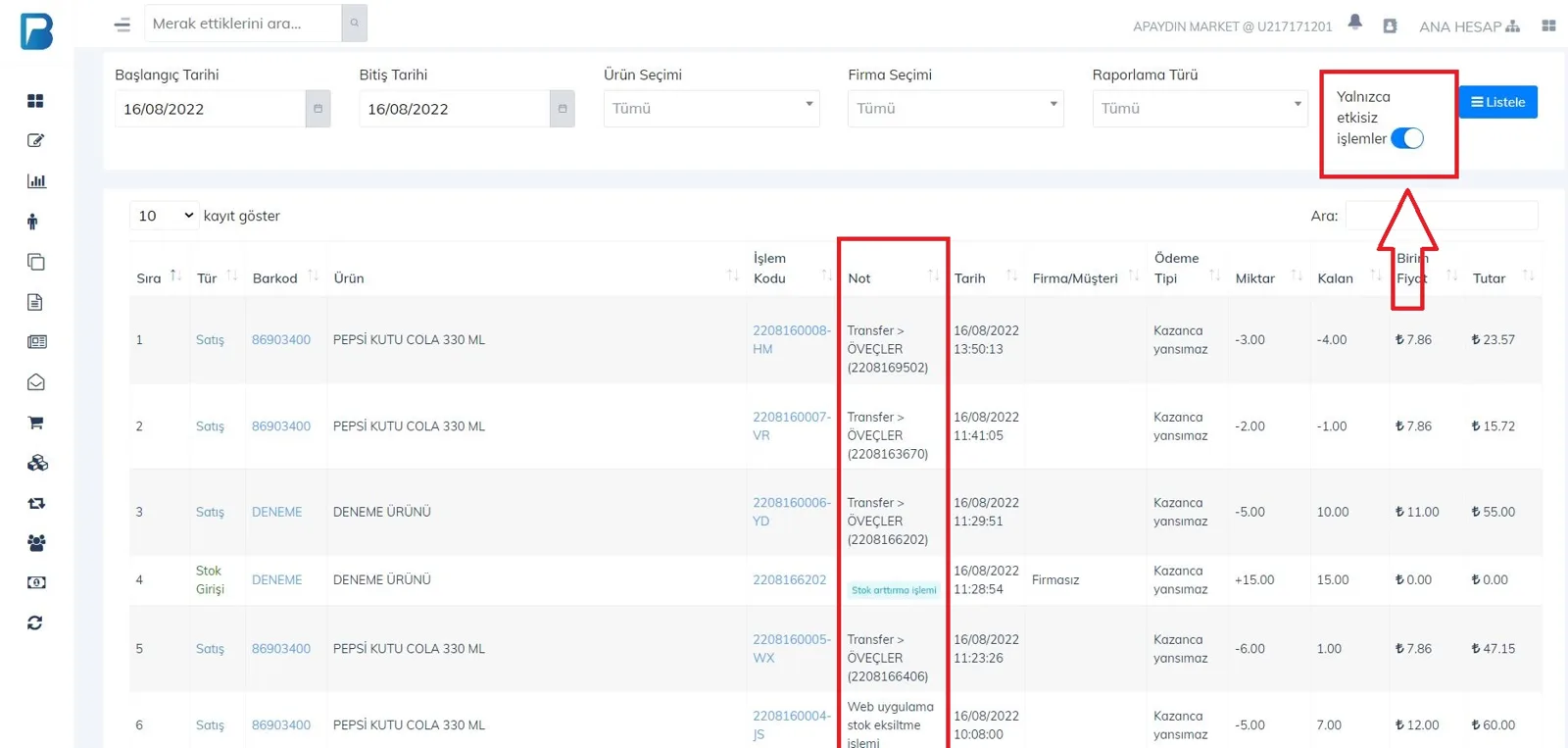Image resolution: width=1568 pixels, height=748 pixels.
Task: Expand the Raporlama Türü dropdown
Action: (1200, 109)
